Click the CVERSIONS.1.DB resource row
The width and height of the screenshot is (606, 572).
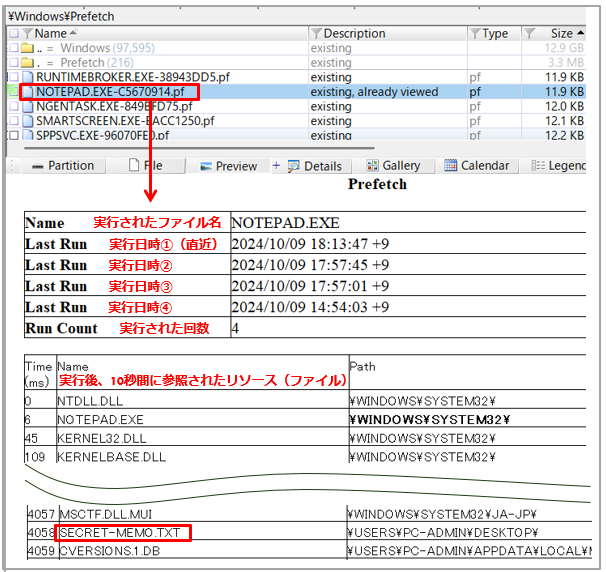(310, 551)
